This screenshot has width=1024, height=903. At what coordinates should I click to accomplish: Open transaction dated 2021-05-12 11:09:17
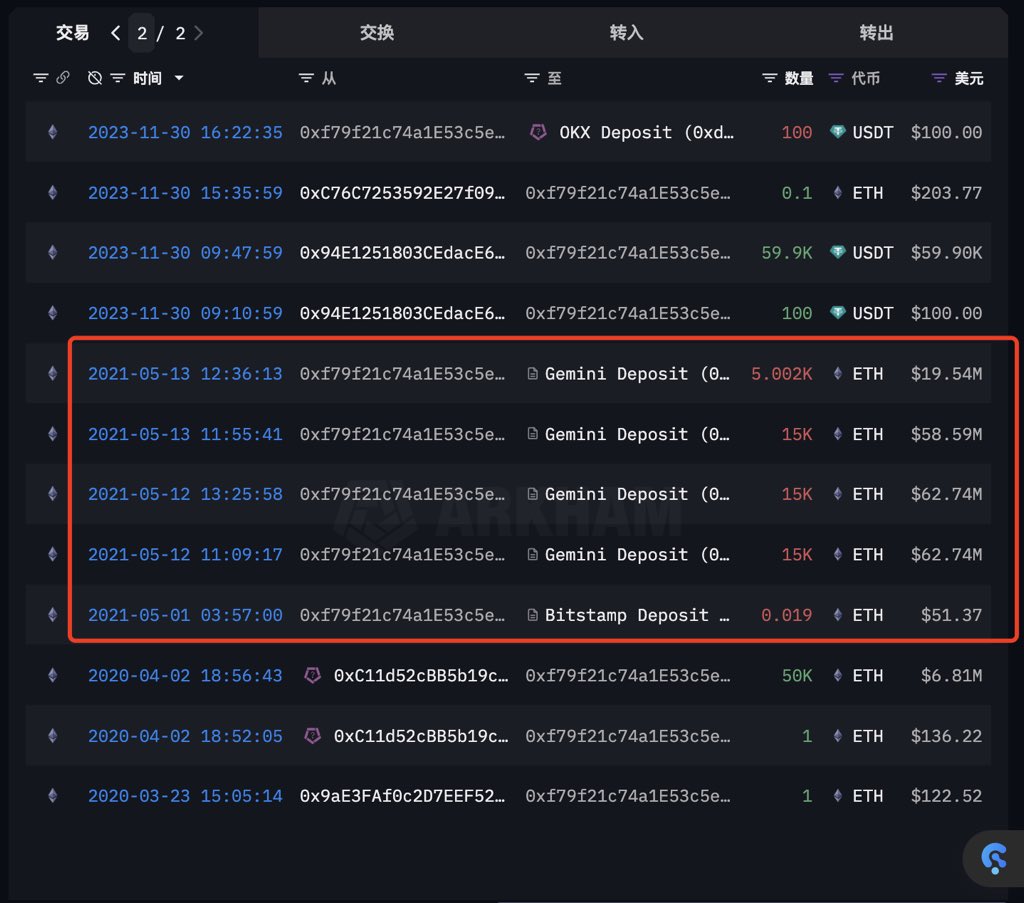click(185, 554)
